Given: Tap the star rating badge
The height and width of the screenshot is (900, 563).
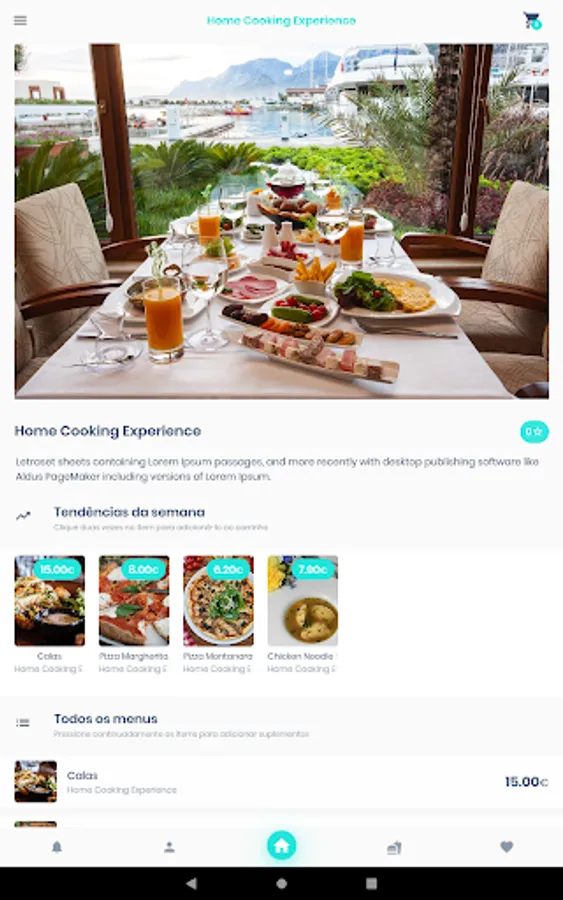Looking at the screenshot, I should [x=534, y=432].
